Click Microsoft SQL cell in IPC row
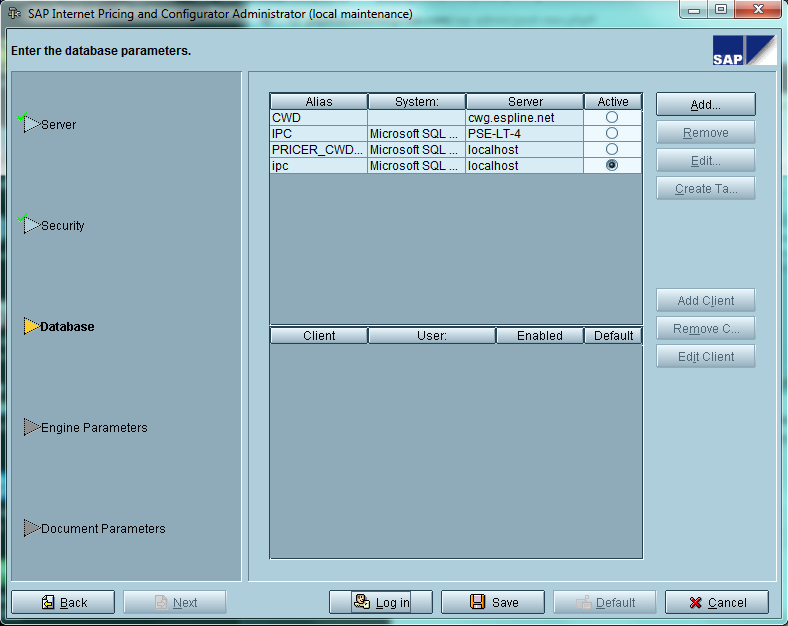Image resolution: width=788 pixels, height=626 pixels. [417, 134]
